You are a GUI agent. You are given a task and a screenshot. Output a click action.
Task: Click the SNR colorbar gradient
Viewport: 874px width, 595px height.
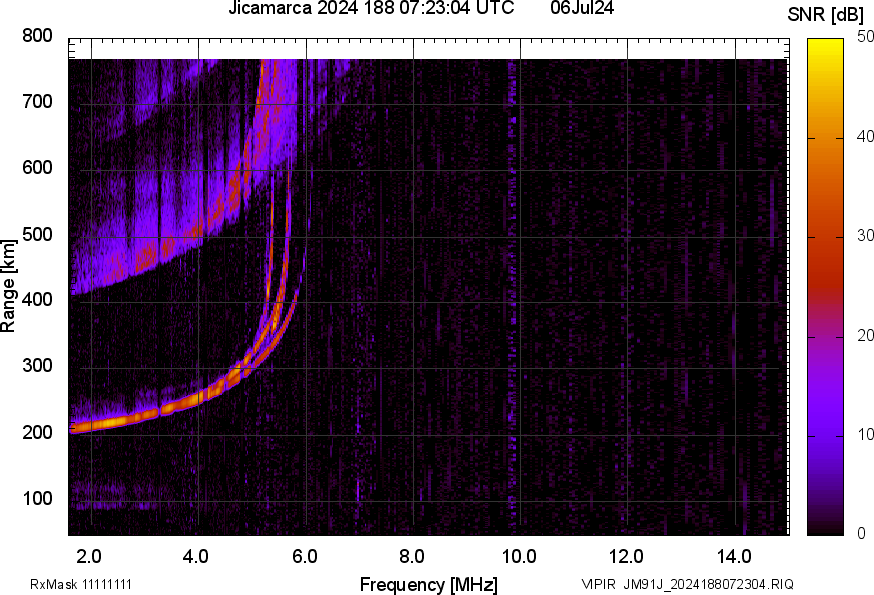pos(826,287)
